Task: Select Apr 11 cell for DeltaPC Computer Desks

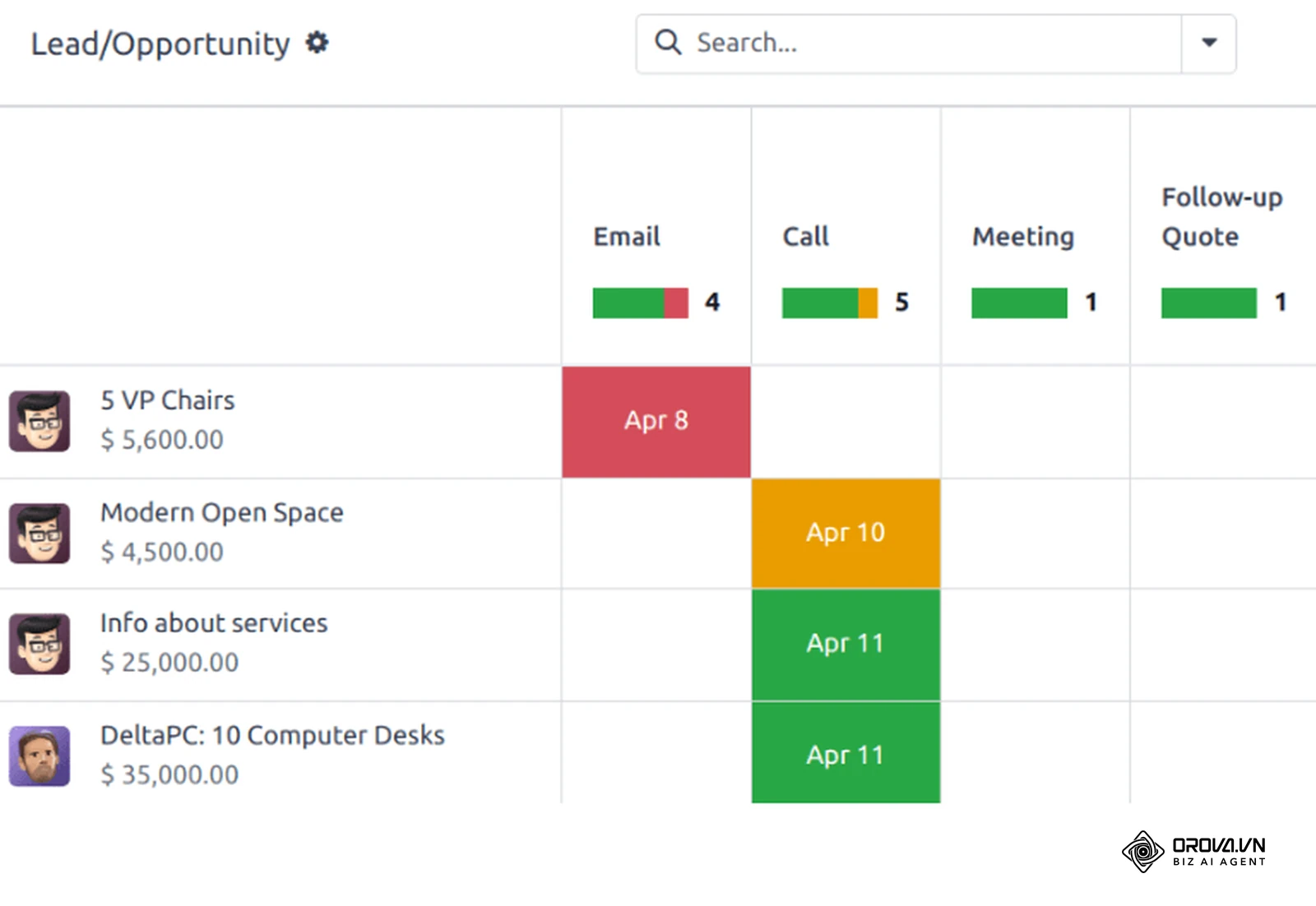Action: pyautogui.click(x=846, y=753)
